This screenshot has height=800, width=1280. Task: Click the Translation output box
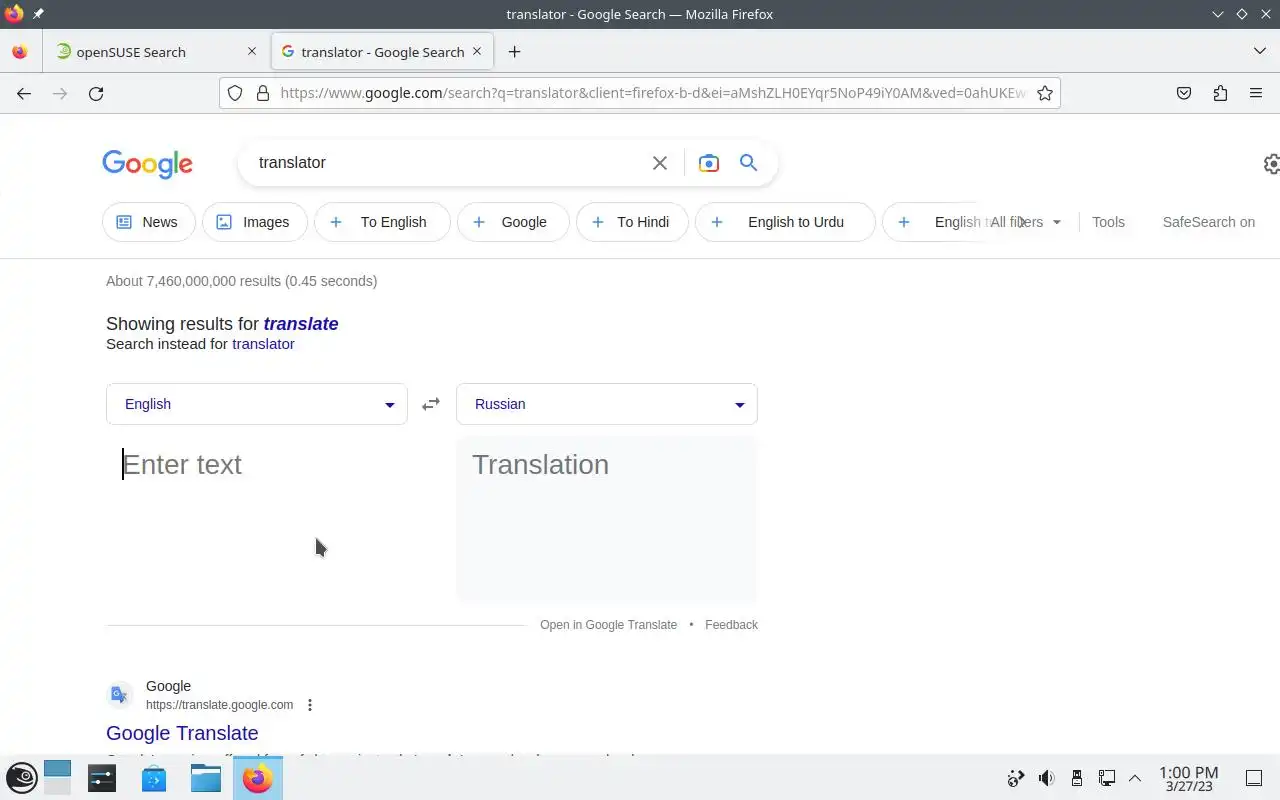pos(607,518)
